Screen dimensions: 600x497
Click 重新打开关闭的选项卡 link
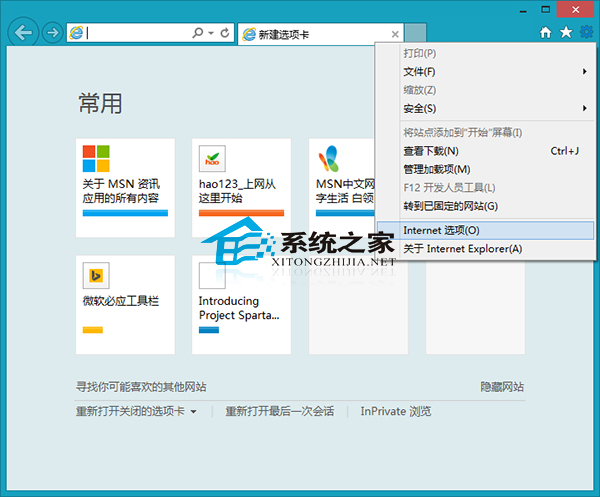130,411
